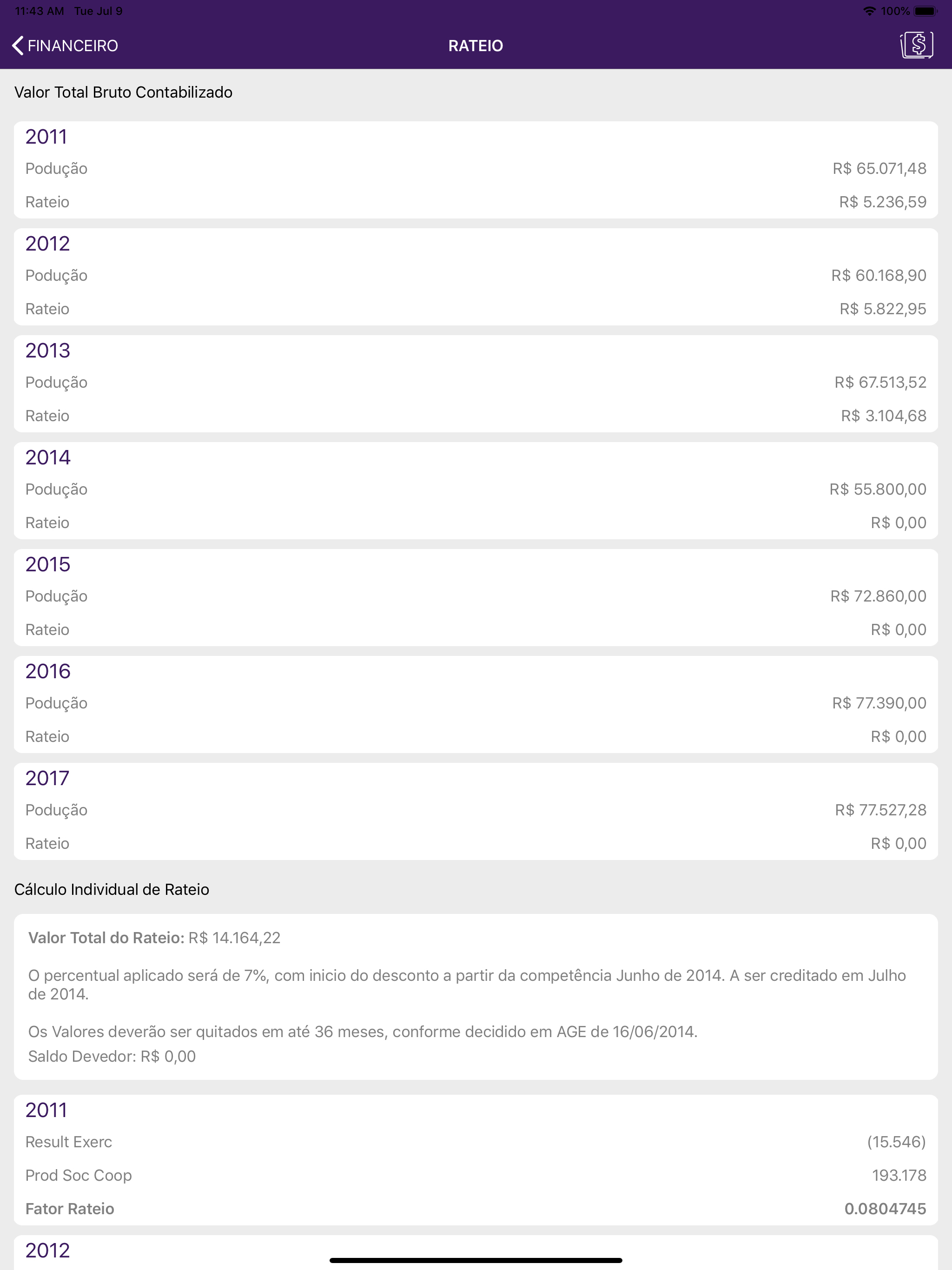Tap the Rateio R$ 0,00 value for 2014
This screenshot has width=952, height=1270.
pyautogui.click(x=899, y=522)
